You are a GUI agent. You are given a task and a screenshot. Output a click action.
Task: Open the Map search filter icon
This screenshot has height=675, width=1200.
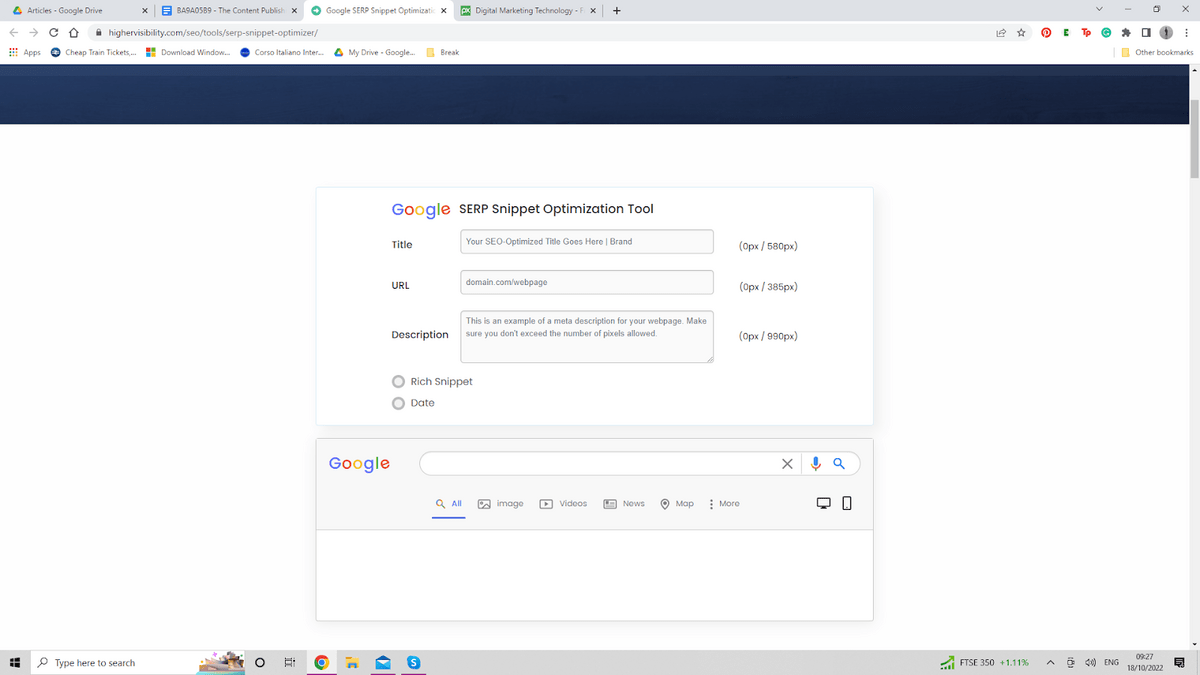[665, 503]
